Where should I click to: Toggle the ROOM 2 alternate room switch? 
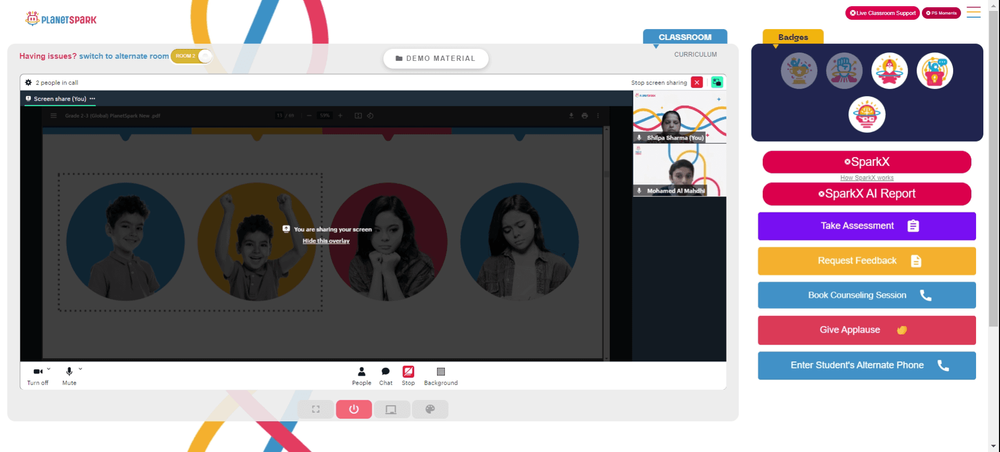click(191, 56)
